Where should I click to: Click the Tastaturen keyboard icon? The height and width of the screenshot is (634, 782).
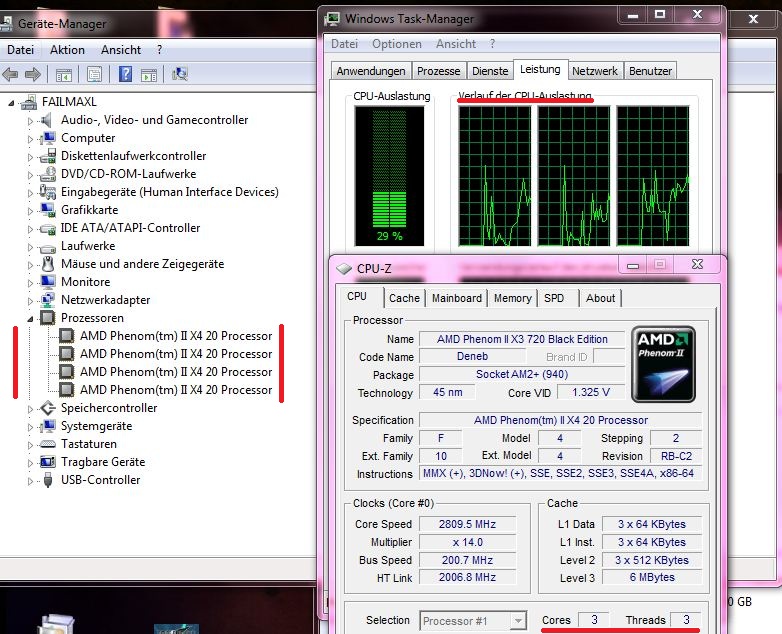47,444
